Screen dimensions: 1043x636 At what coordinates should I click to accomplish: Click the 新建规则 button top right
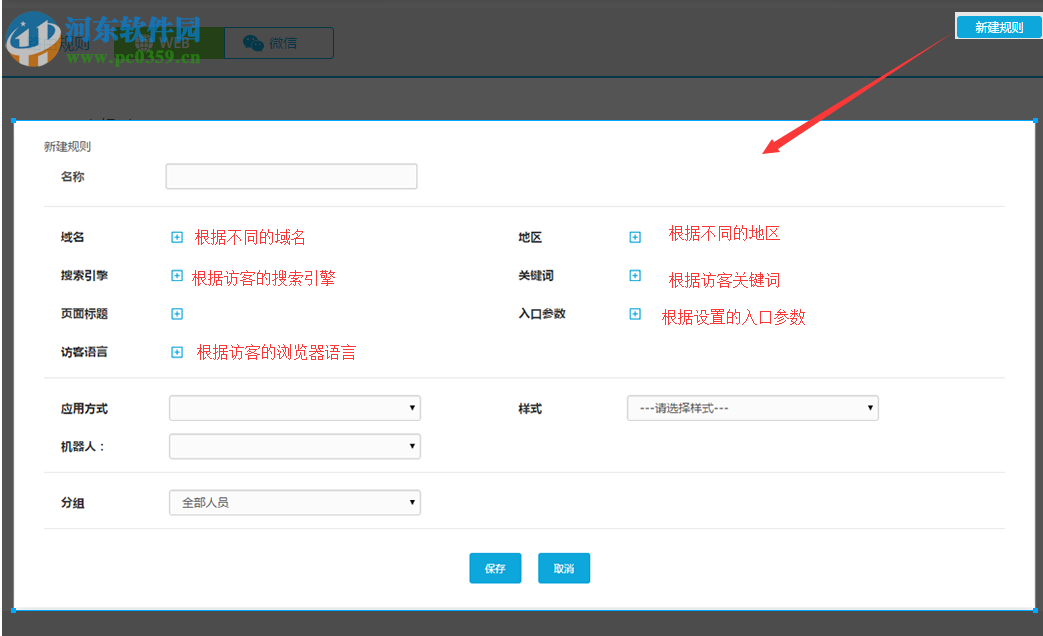998,26
